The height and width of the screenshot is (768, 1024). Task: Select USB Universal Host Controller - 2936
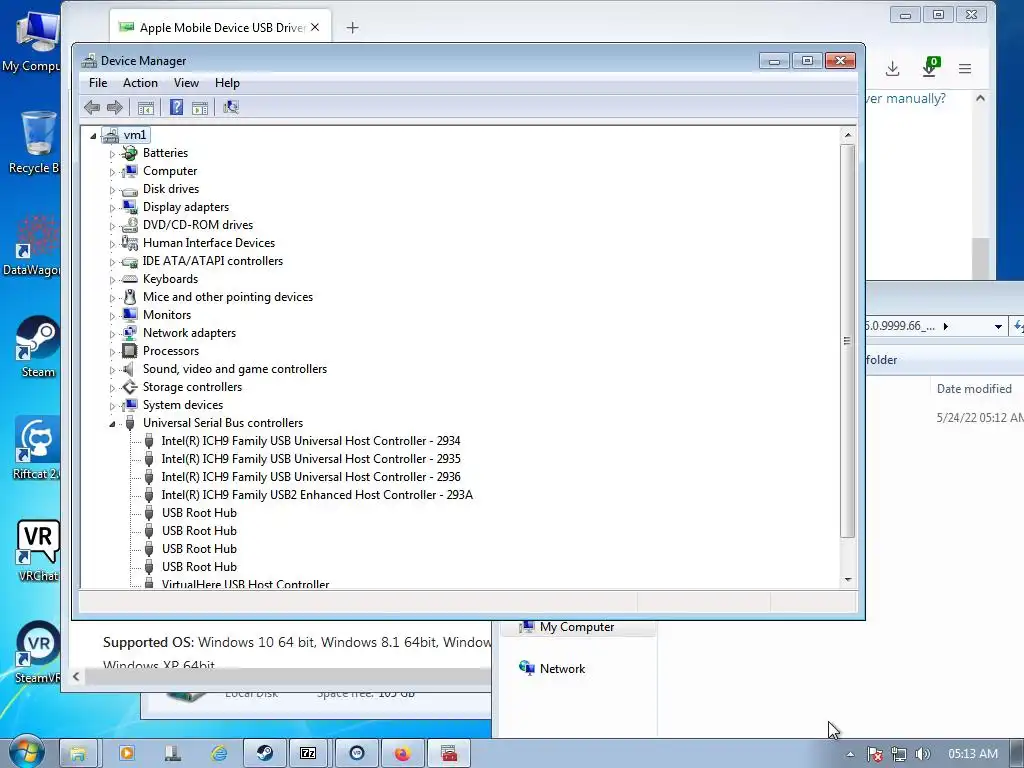coord(311,477)
